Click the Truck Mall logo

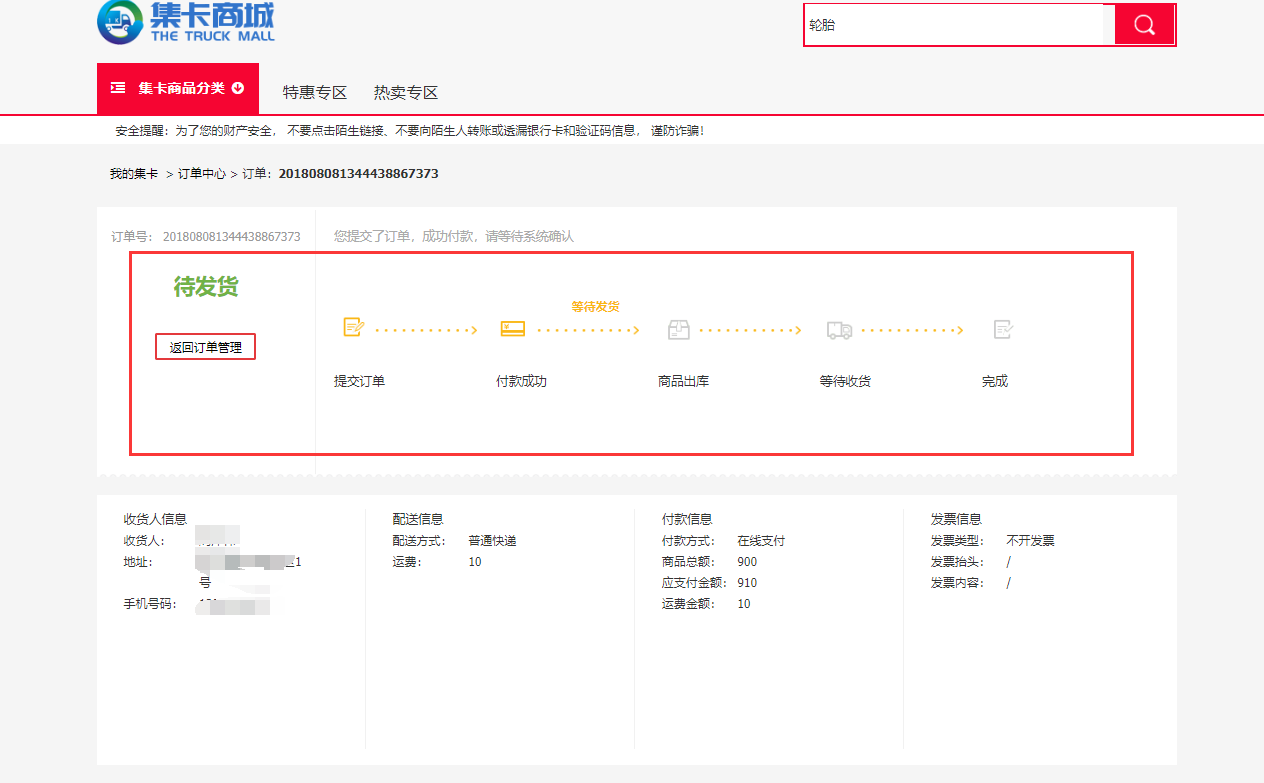186,22
